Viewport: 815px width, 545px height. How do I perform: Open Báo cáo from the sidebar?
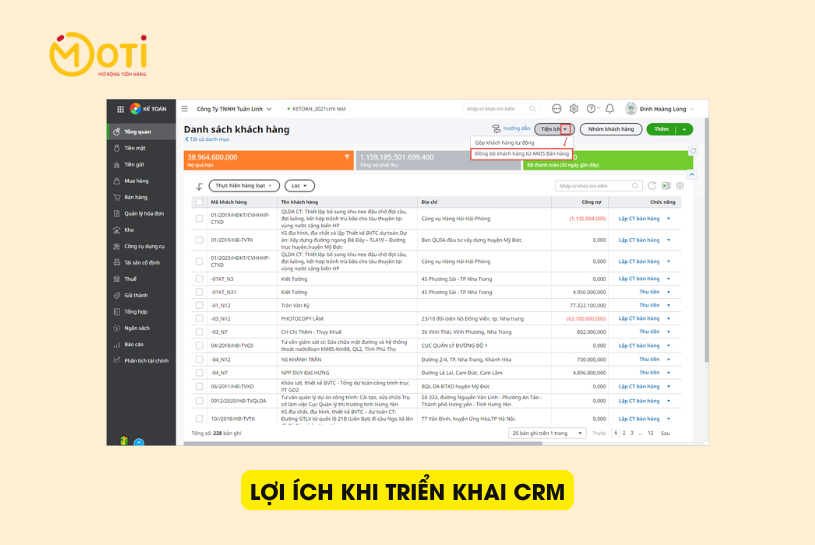[117, 343]
